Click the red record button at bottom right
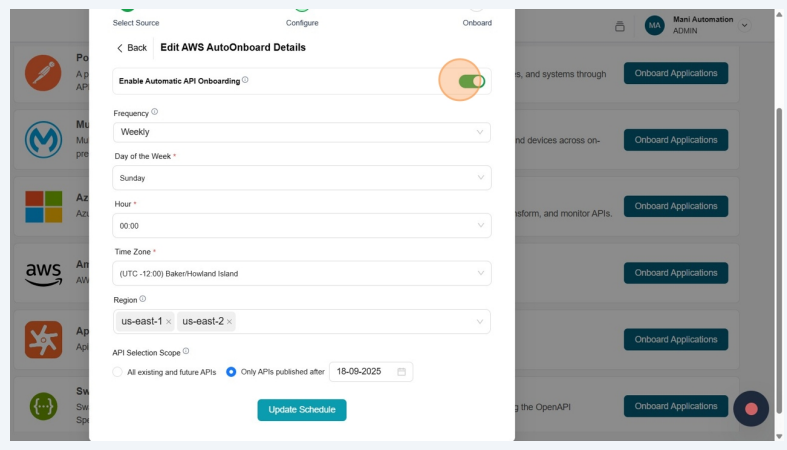787x450 pixels. [x=751, y=409]
